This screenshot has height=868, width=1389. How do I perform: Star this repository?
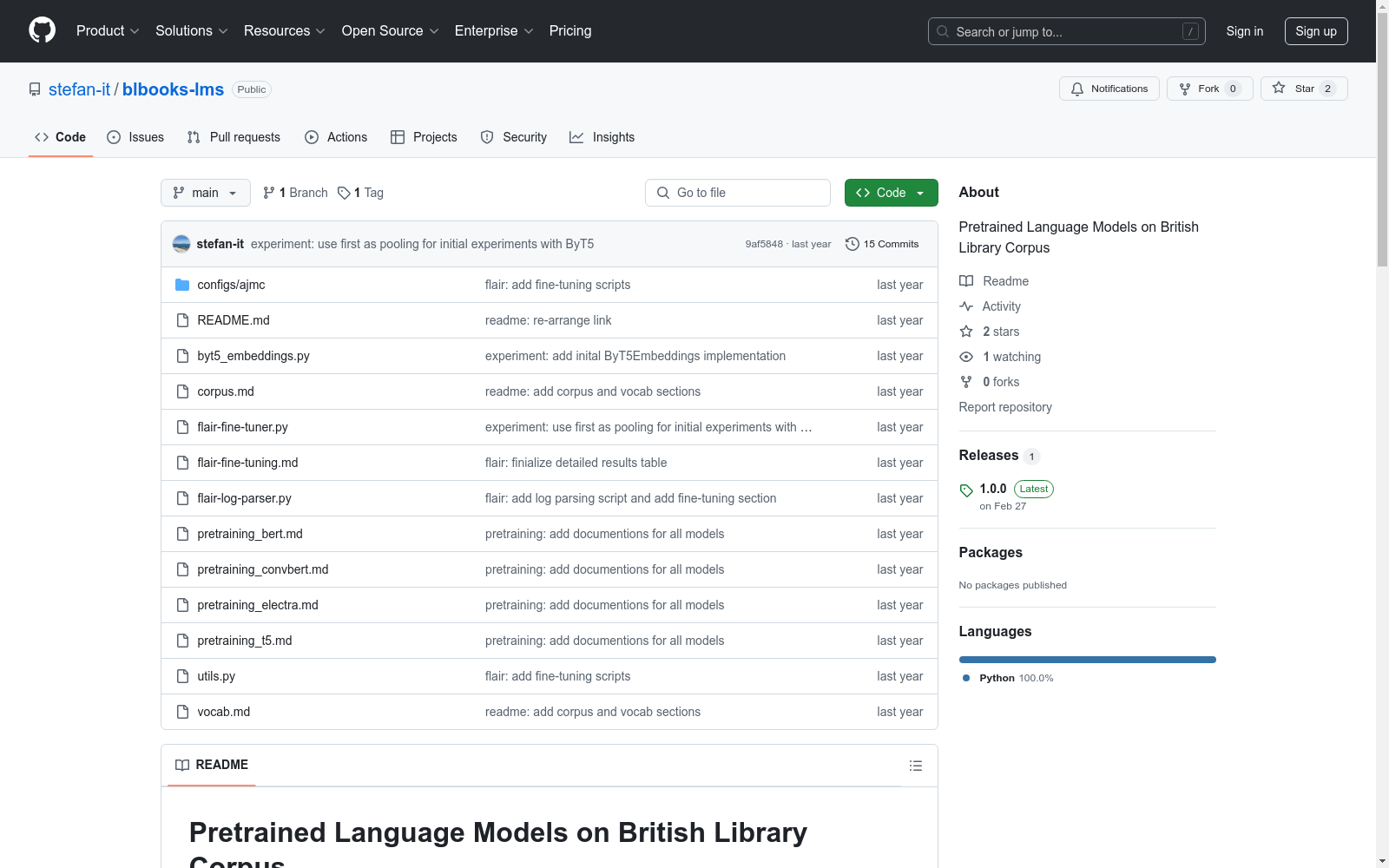[1304, 89]
